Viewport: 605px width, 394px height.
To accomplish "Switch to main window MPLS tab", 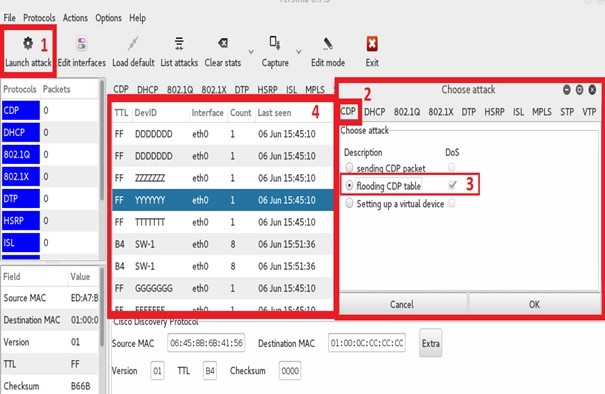I will pos(315,90).
